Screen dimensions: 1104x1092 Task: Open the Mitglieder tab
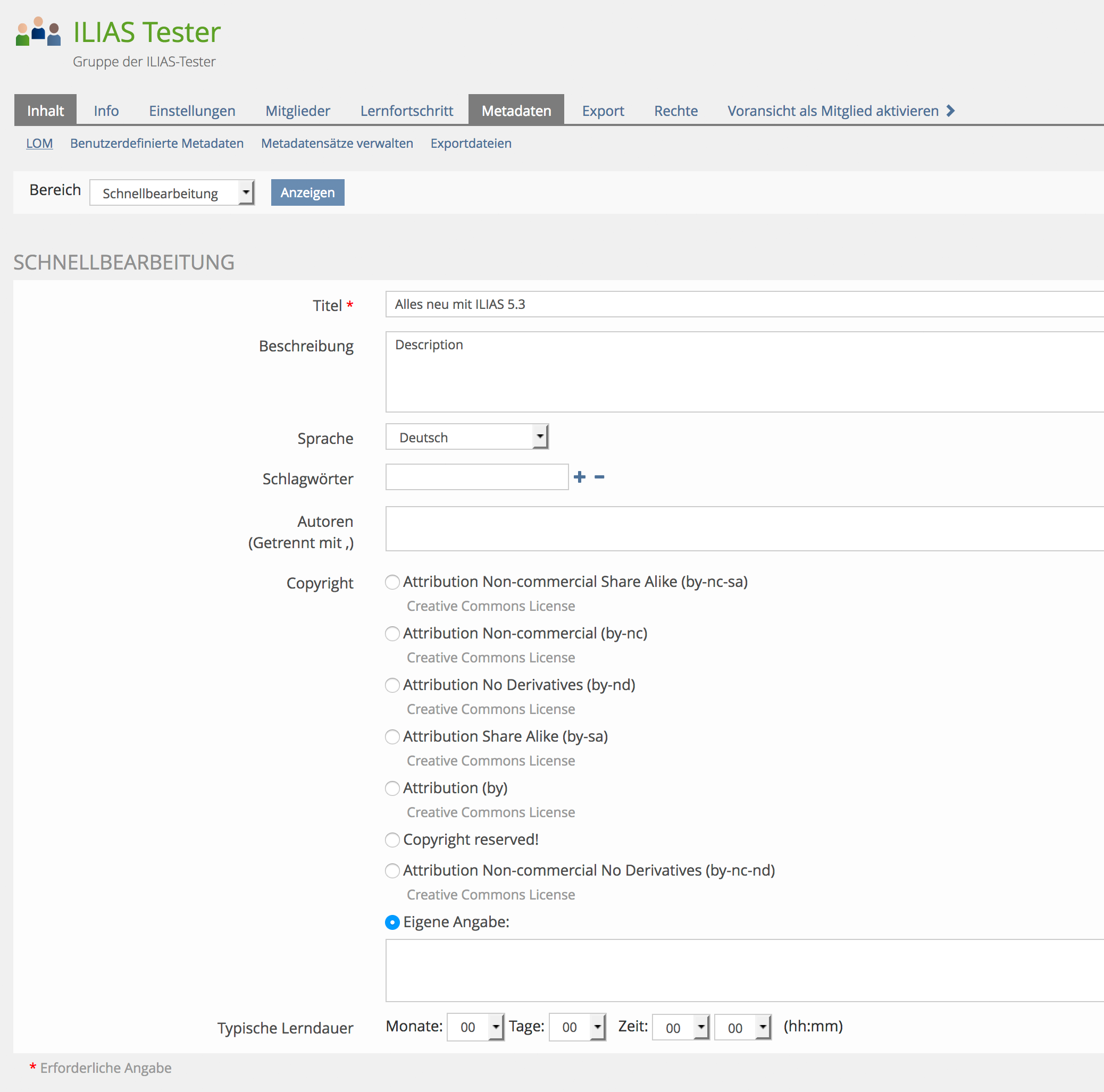pyautogui.click(x=298, y=111)
